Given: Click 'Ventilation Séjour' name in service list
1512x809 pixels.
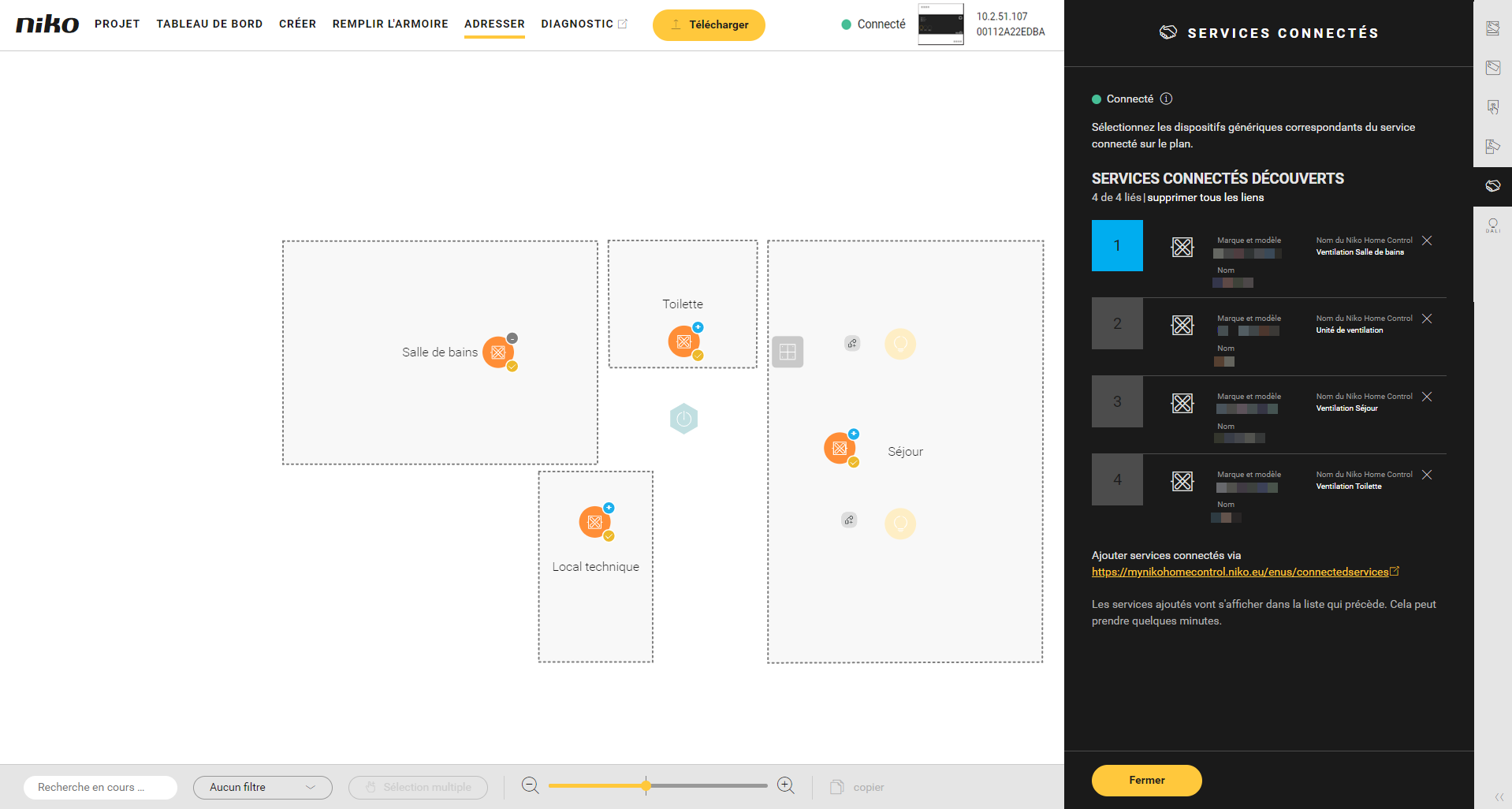Looking at the screenshot, I should [1346, 408].
